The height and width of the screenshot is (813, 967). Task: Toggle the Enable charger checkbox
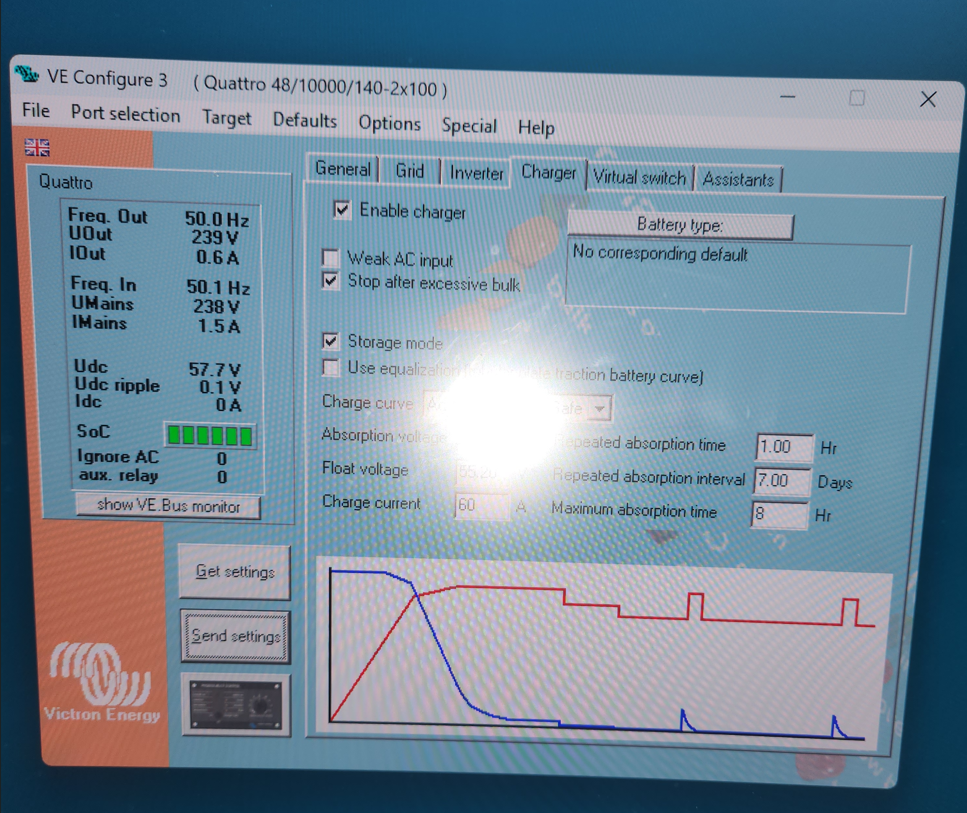point(342,209)
